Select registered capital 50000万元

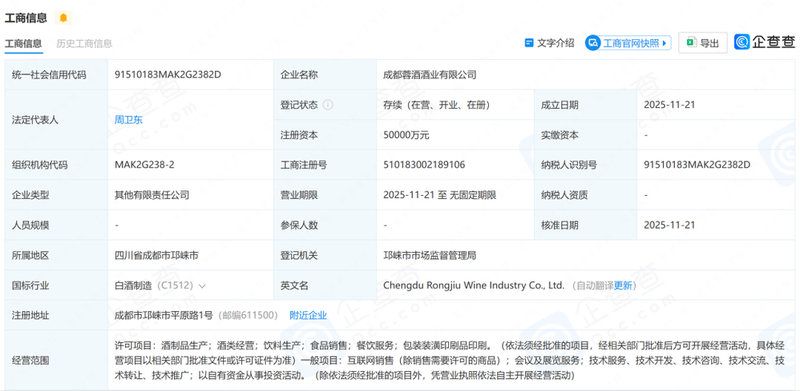[x=406, y=135]
